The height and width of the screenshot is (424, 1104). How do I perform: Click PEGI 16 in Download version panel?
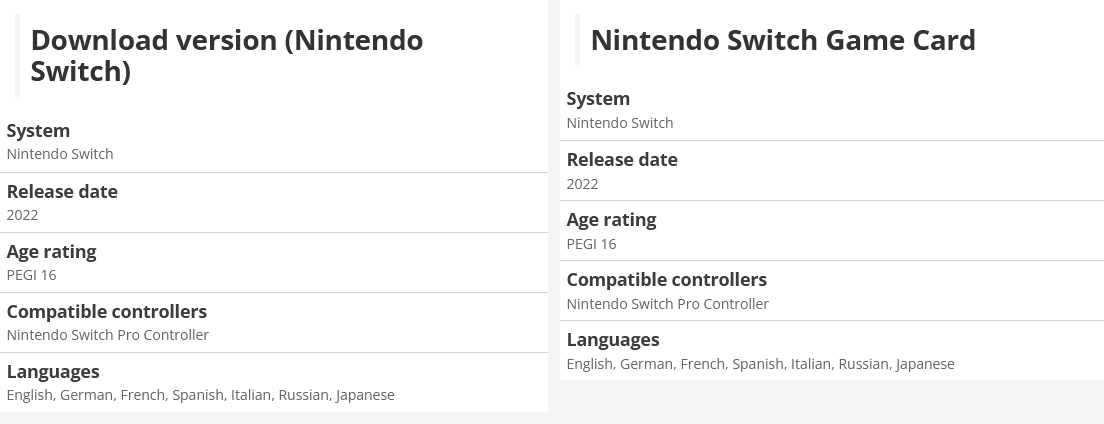[32, 275]
